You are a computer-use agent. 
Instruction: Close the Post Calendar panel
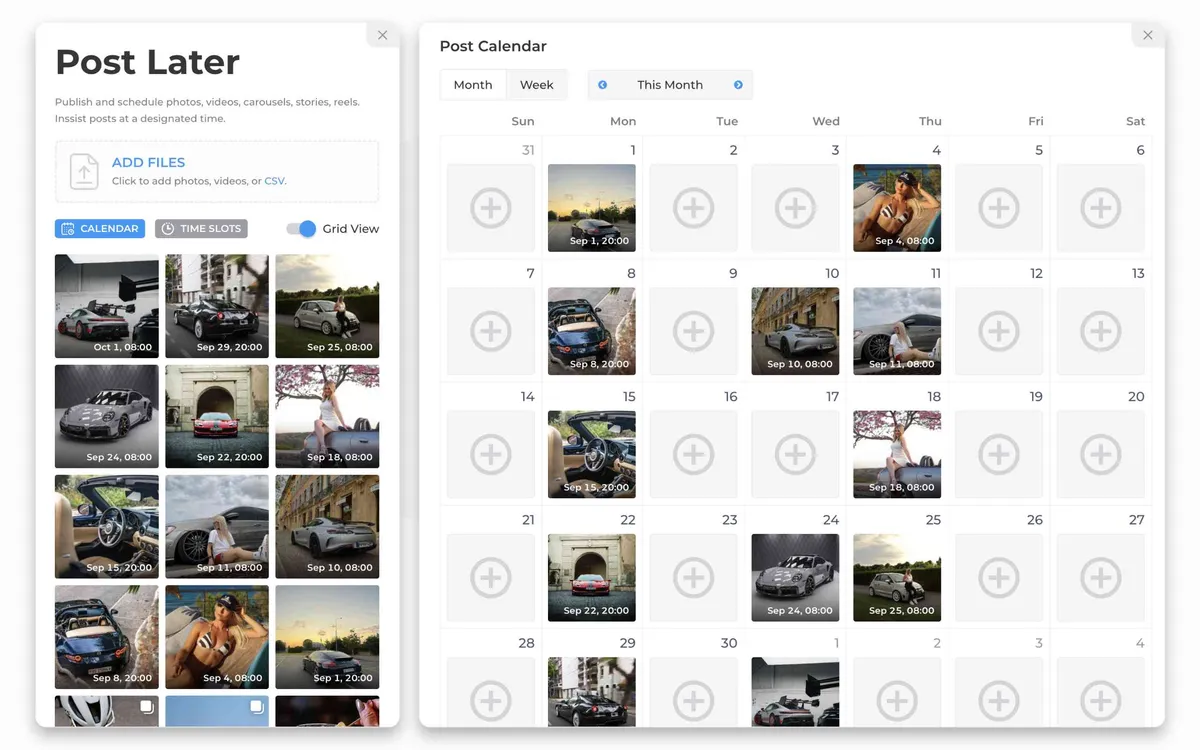[1148, 35]
